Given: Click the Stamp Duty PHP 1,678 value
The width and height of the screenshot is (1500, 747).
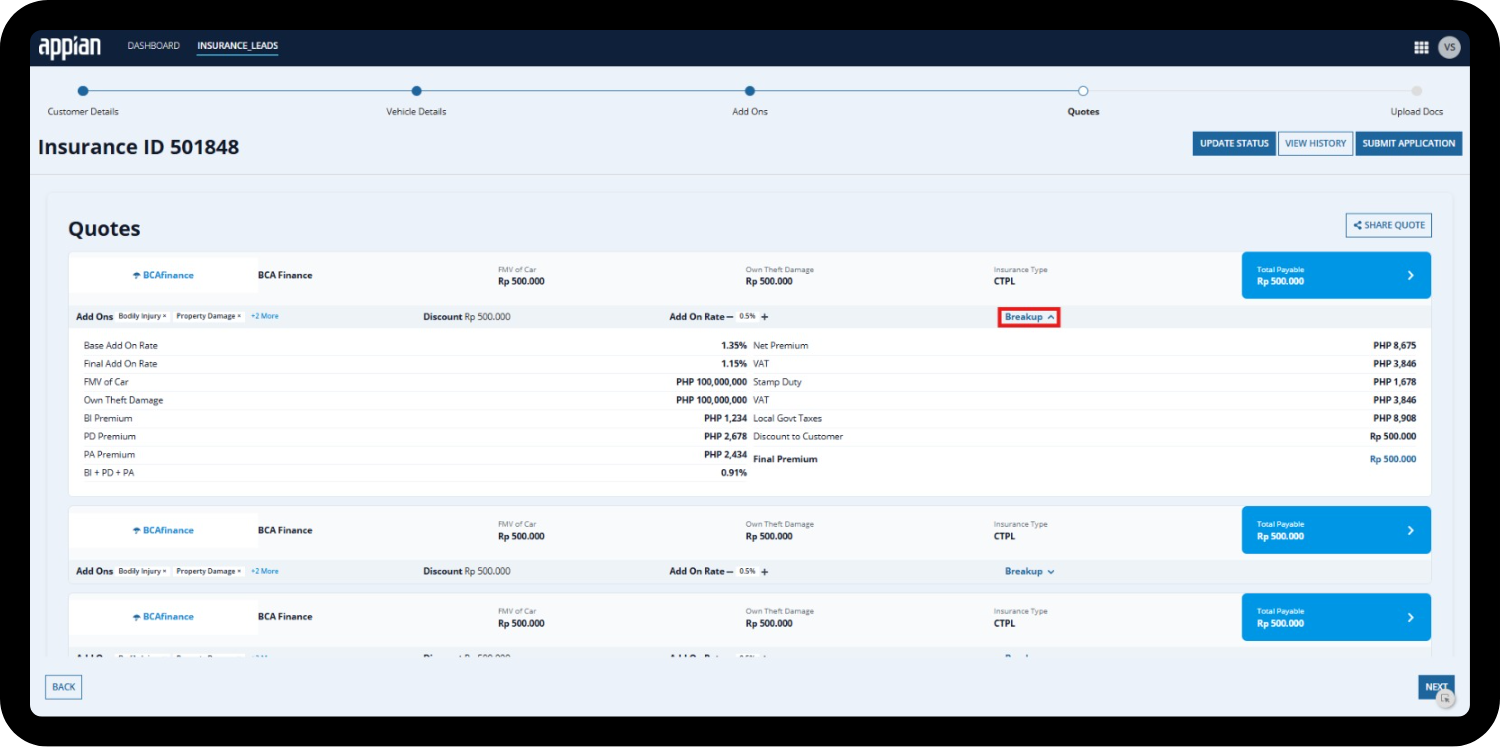Looking at the screenshot, I should [1395, 382].
